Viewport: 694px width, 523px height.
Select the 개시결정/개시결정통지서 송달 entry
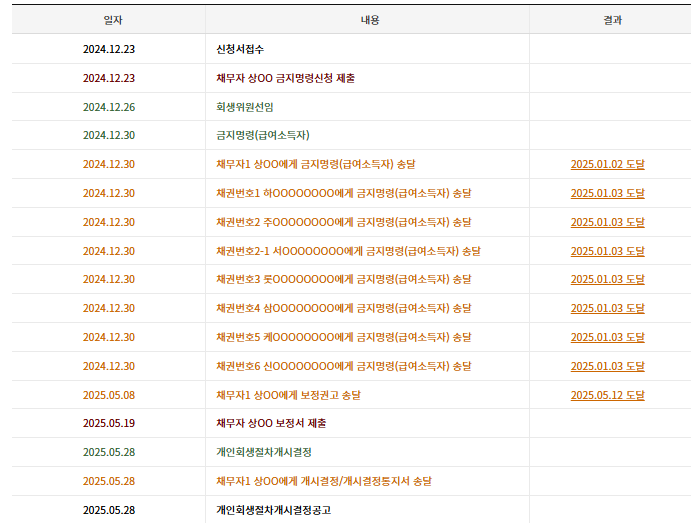(324, 481)
